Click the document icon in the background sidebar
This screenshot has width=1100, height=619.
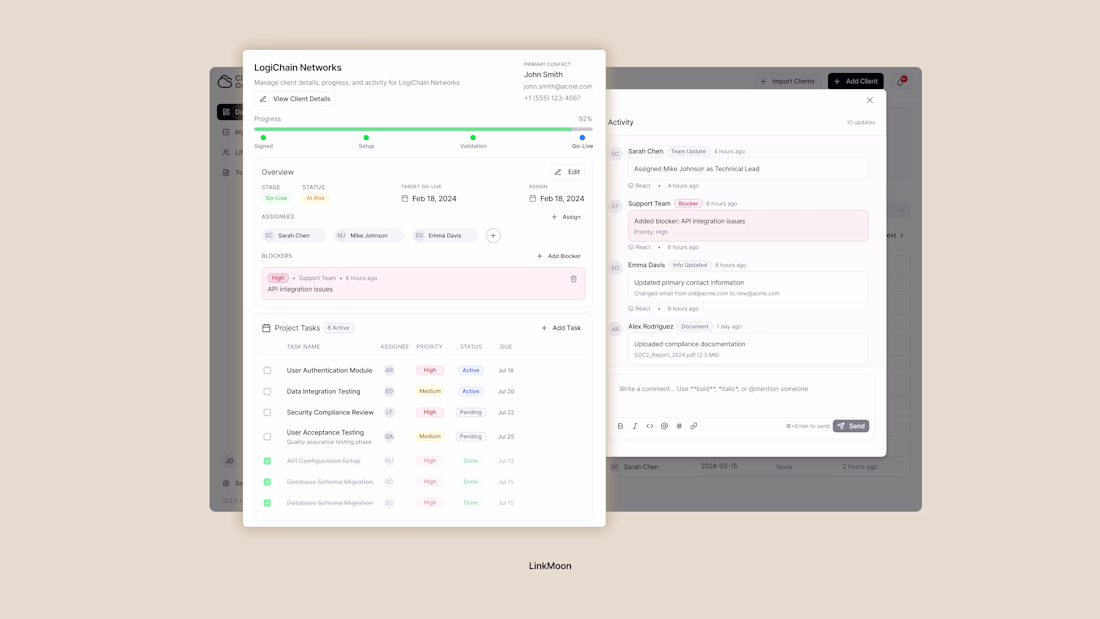[x=226, y=172]
